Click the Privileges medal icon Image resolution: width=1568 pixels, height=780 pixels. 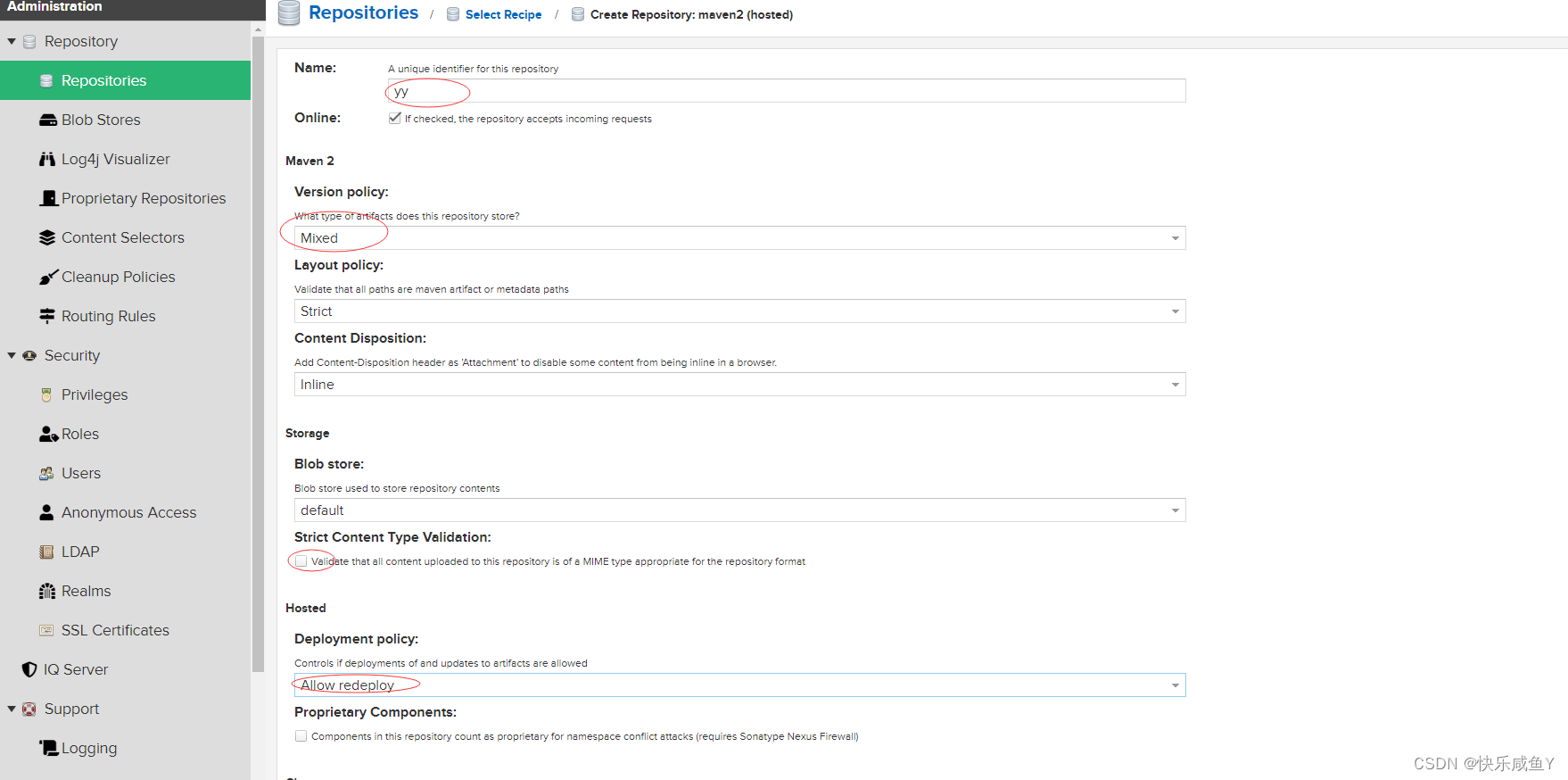click(46, 394)
